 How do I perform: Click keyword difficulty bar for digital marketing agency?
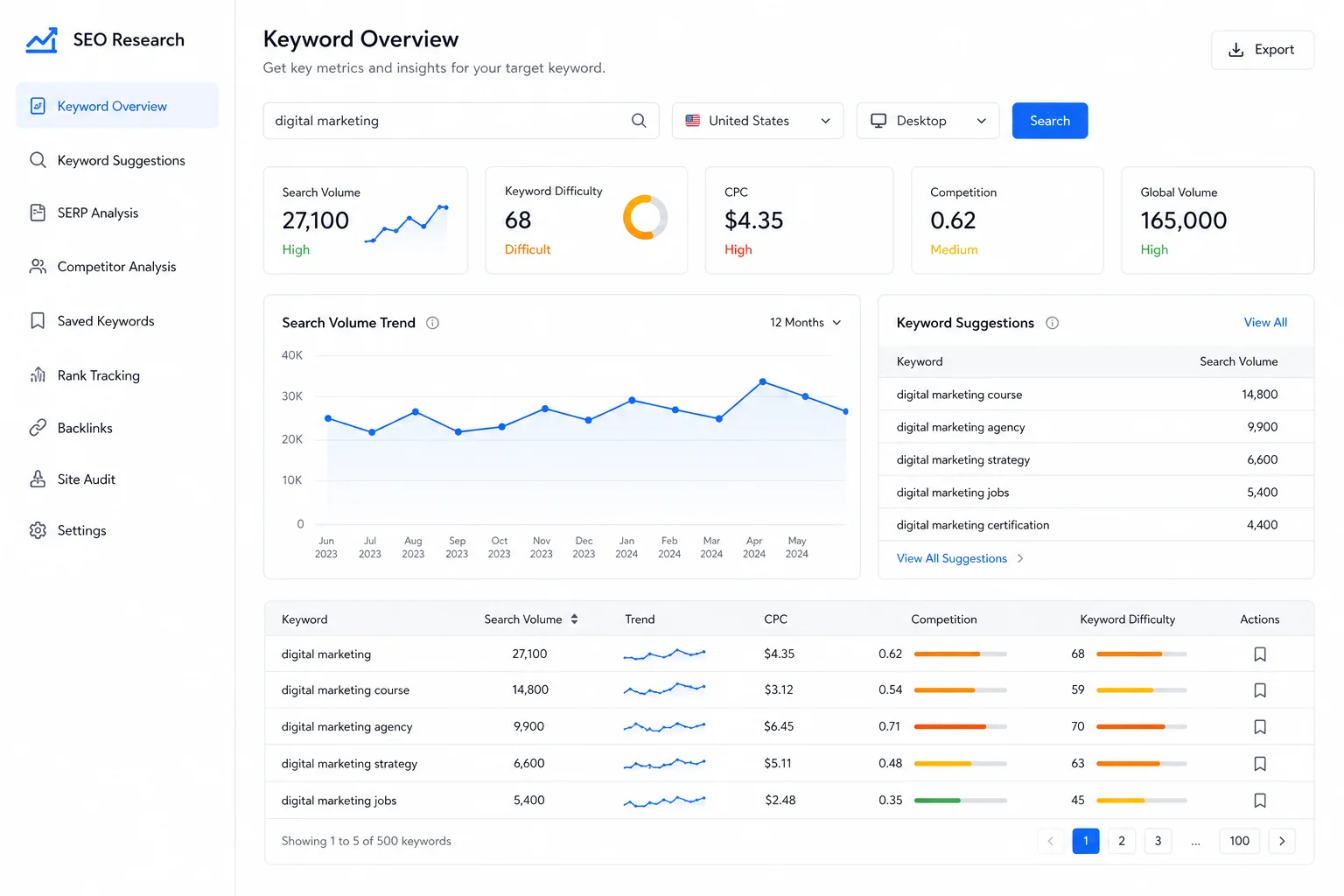[x=1141, y=727]
